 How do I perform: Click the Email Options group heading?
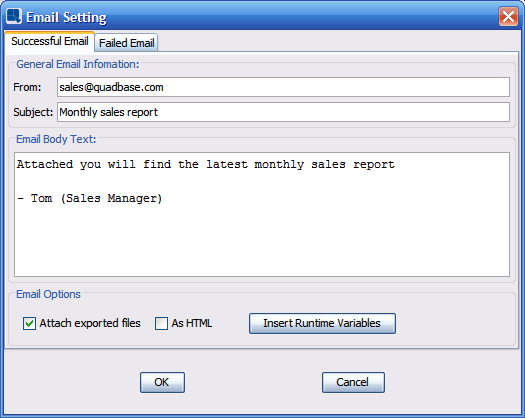(49, 294)
